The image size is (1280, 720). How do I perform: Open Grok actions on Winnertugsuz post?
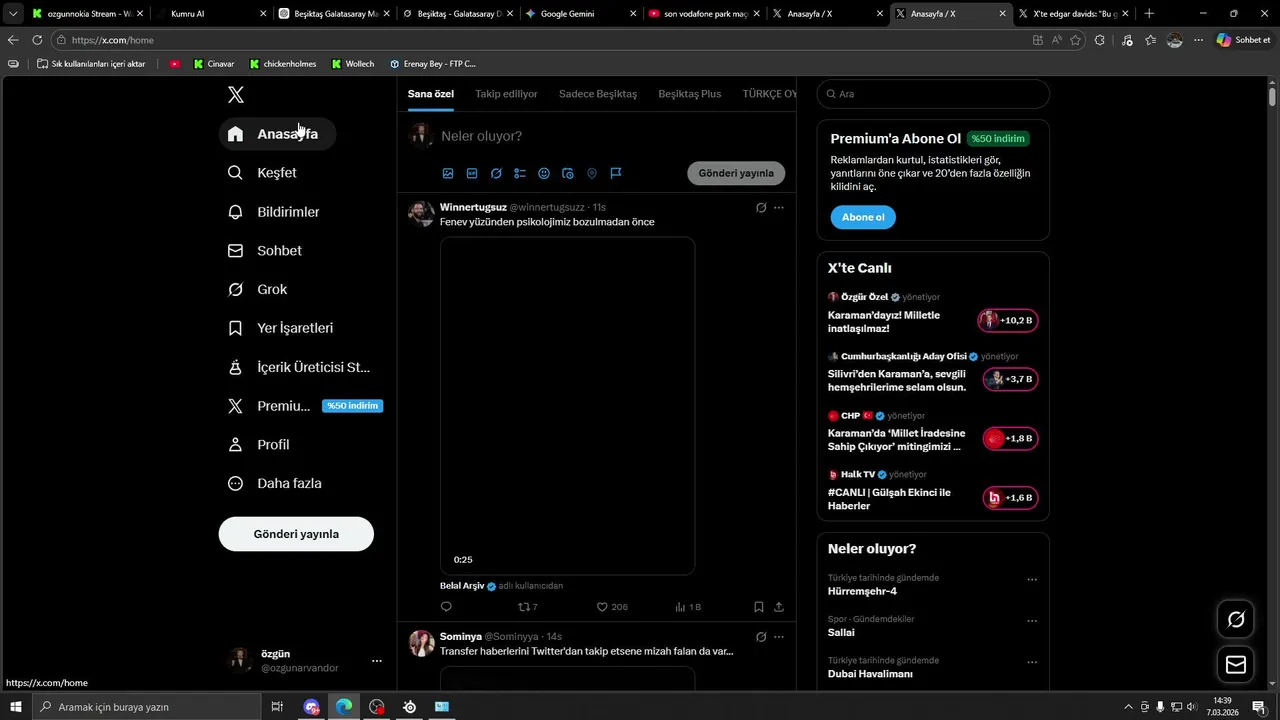point(761,208)
